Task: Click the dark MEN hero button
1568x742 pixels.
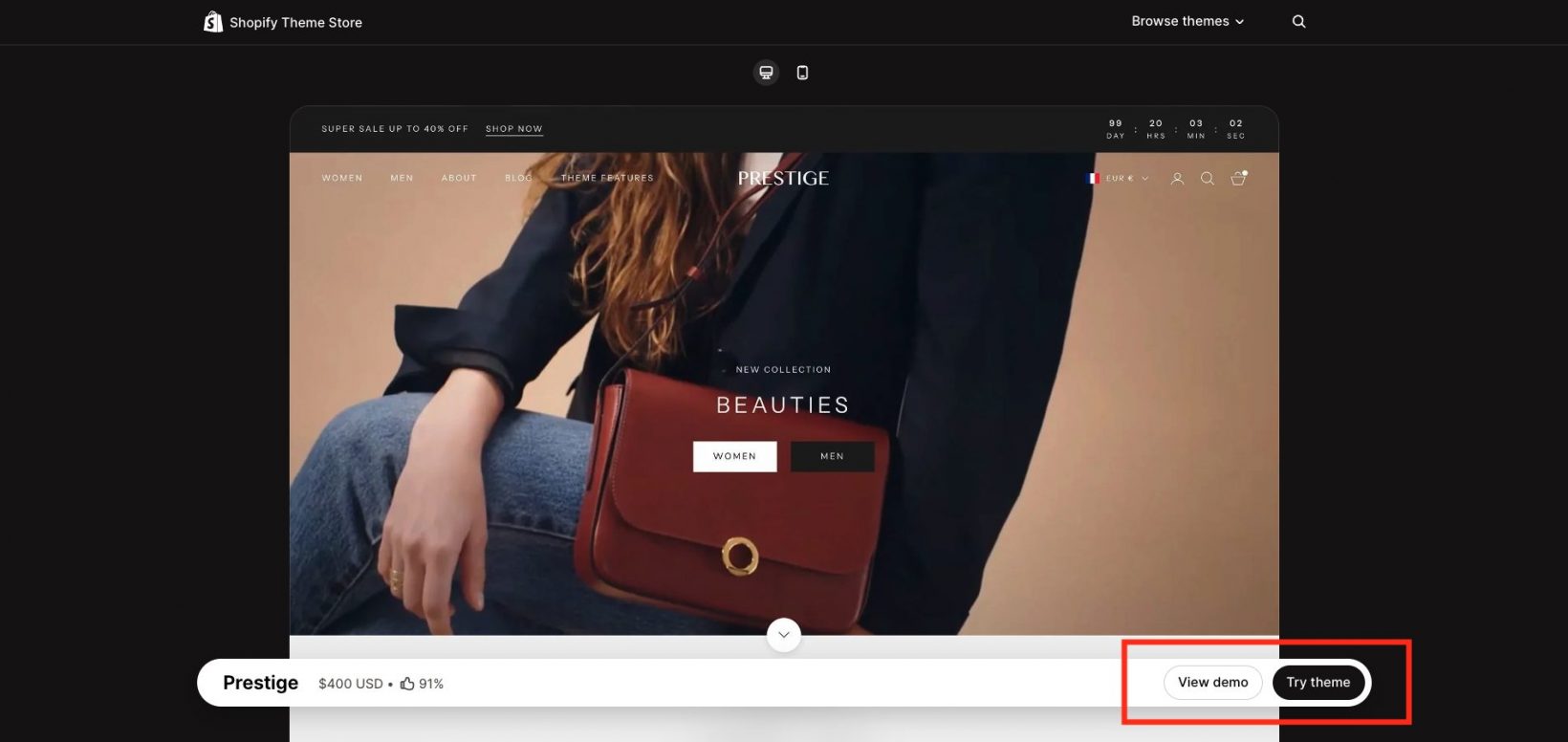Action: [x=832, y=456]
